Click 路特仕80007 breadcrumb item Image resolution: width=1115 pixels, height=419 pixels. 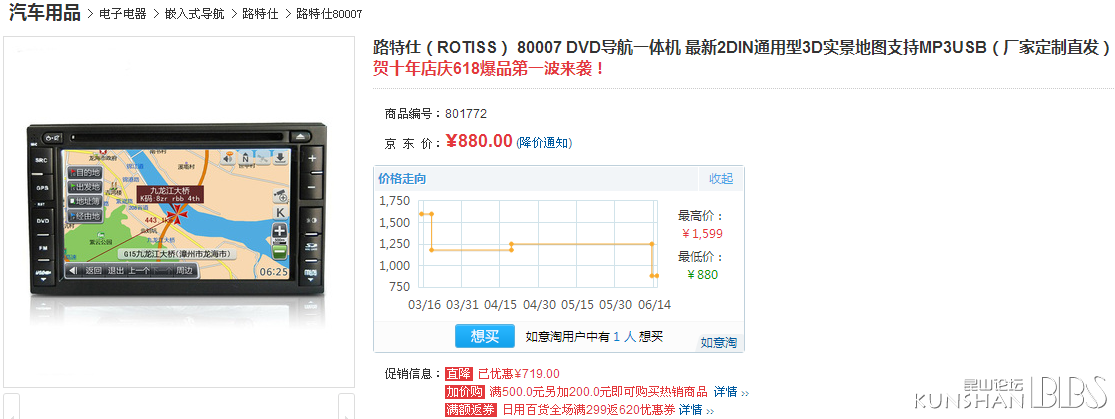point(329,14)
